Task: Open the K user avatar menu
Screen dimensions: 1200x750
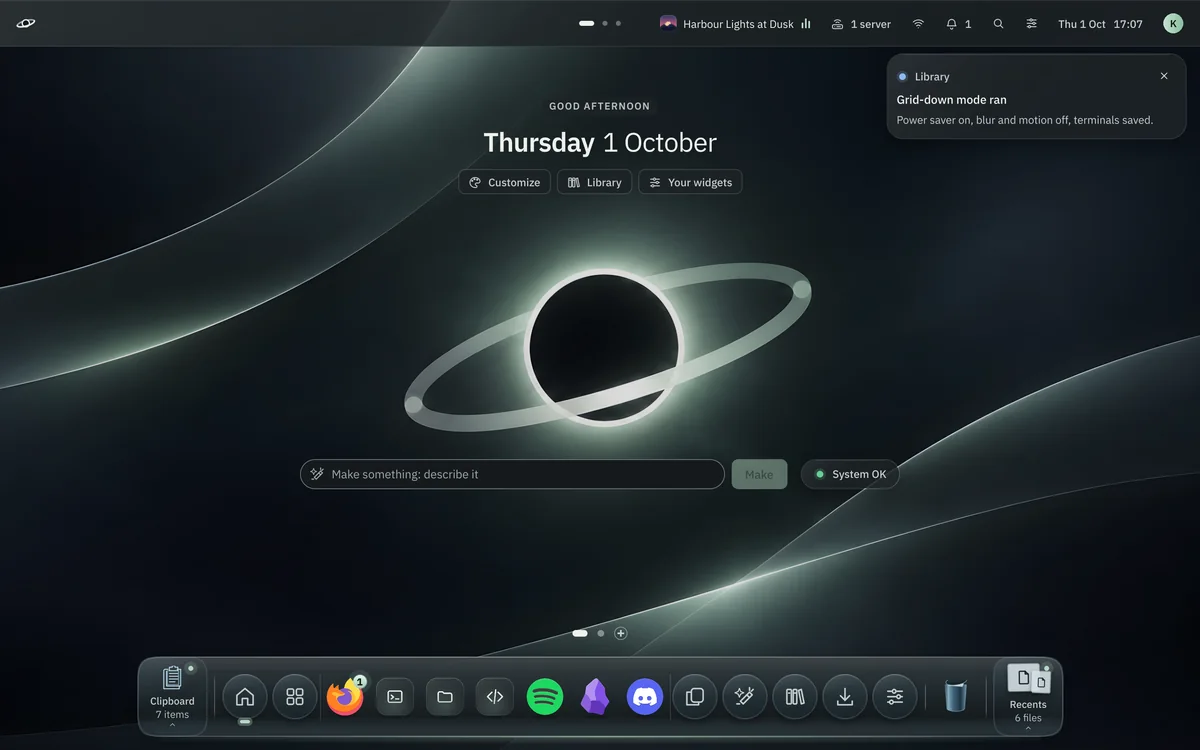Action: pyautogui.click(x=1173, y=24)
